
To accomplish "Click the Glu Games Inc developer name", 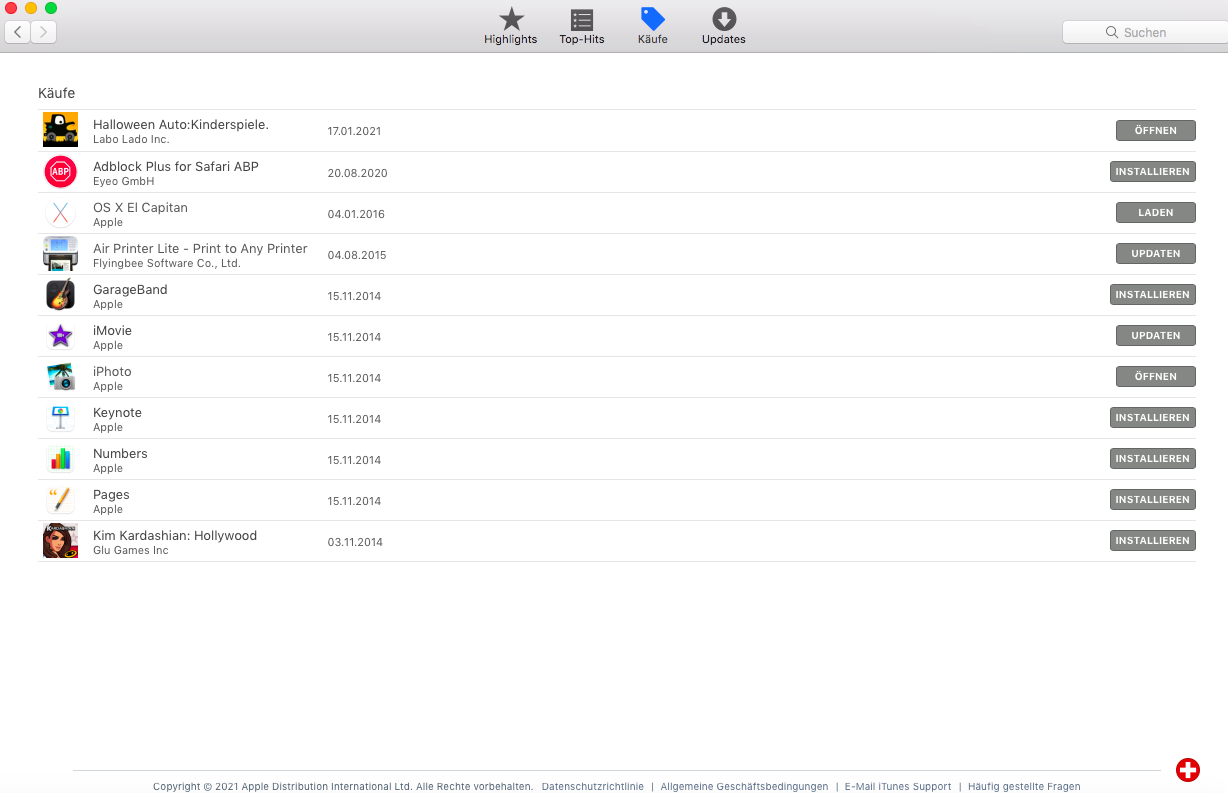I will coord(131,550).
